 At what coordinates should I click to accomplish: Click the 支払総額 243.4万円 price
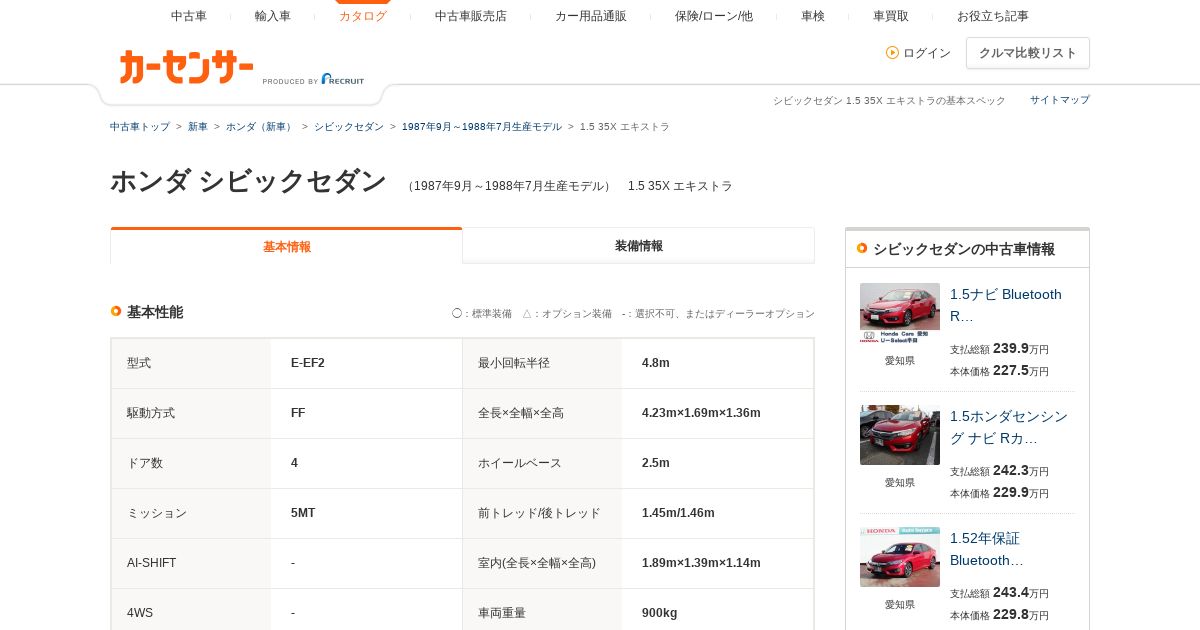[1000, 592]
